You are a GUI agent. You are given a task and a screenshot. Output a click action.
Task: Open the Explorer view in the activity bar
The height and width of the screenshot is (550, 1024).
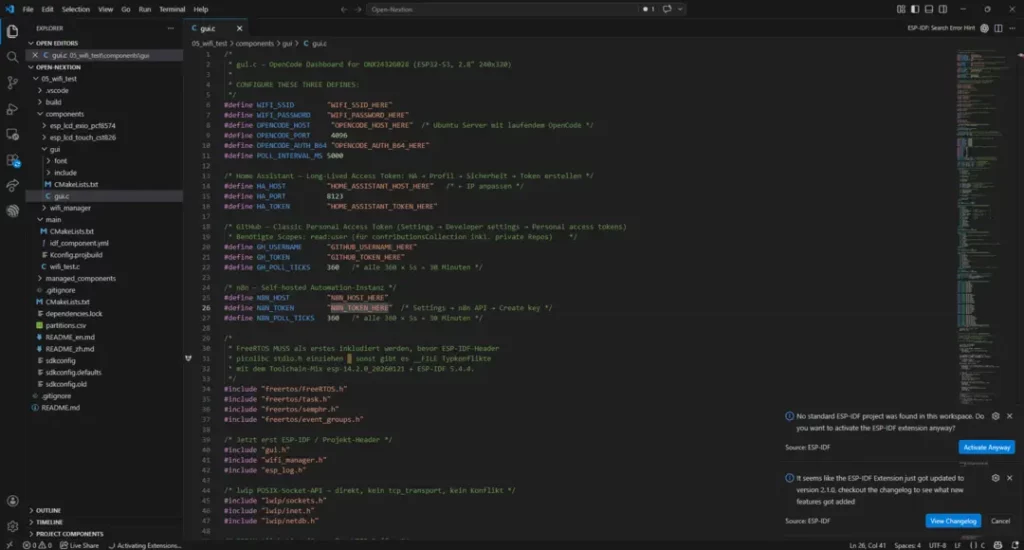[x=12, y=31]
